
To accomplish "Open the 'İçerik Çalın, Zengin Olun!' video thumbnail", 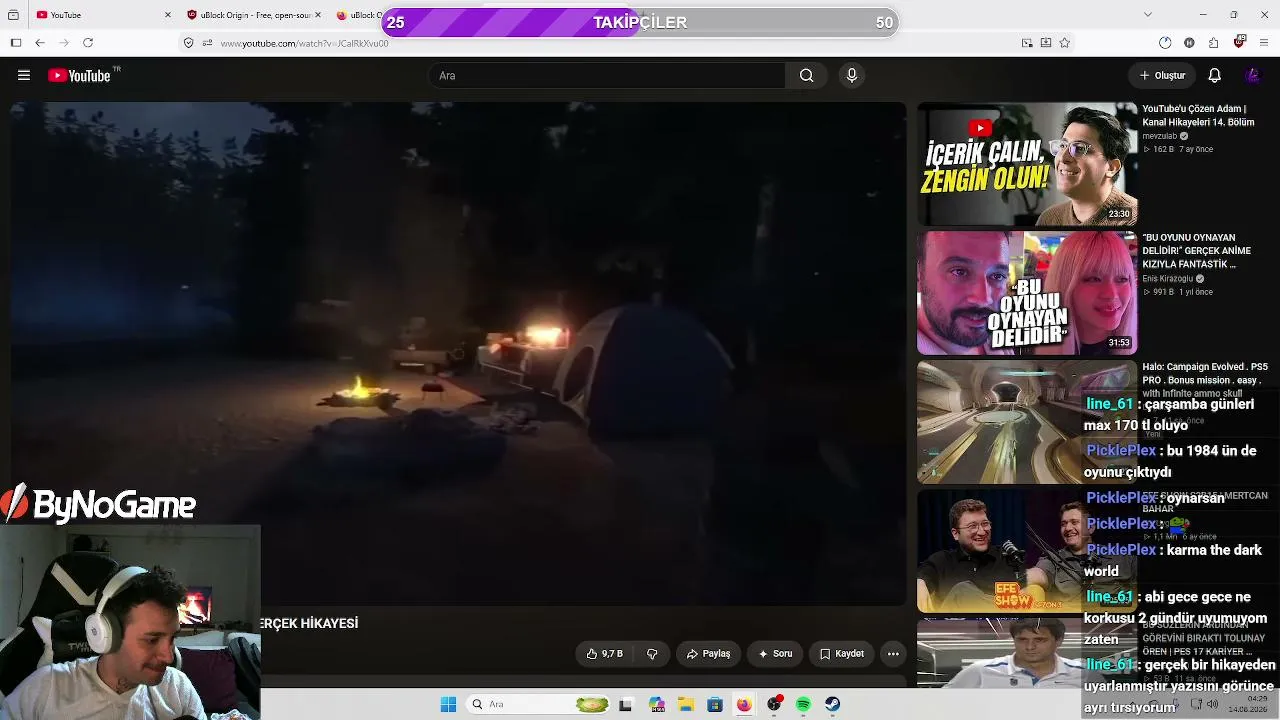I will pos(1027,164).
